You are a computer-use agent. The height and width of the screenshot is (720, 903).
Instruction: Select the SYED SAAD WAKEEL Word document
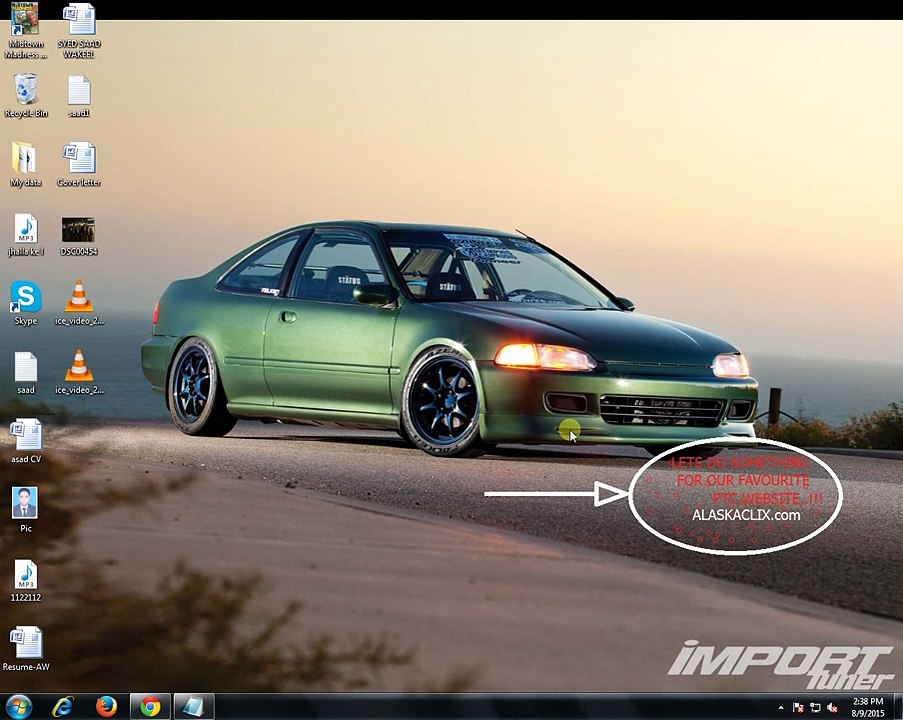(79, 30)
